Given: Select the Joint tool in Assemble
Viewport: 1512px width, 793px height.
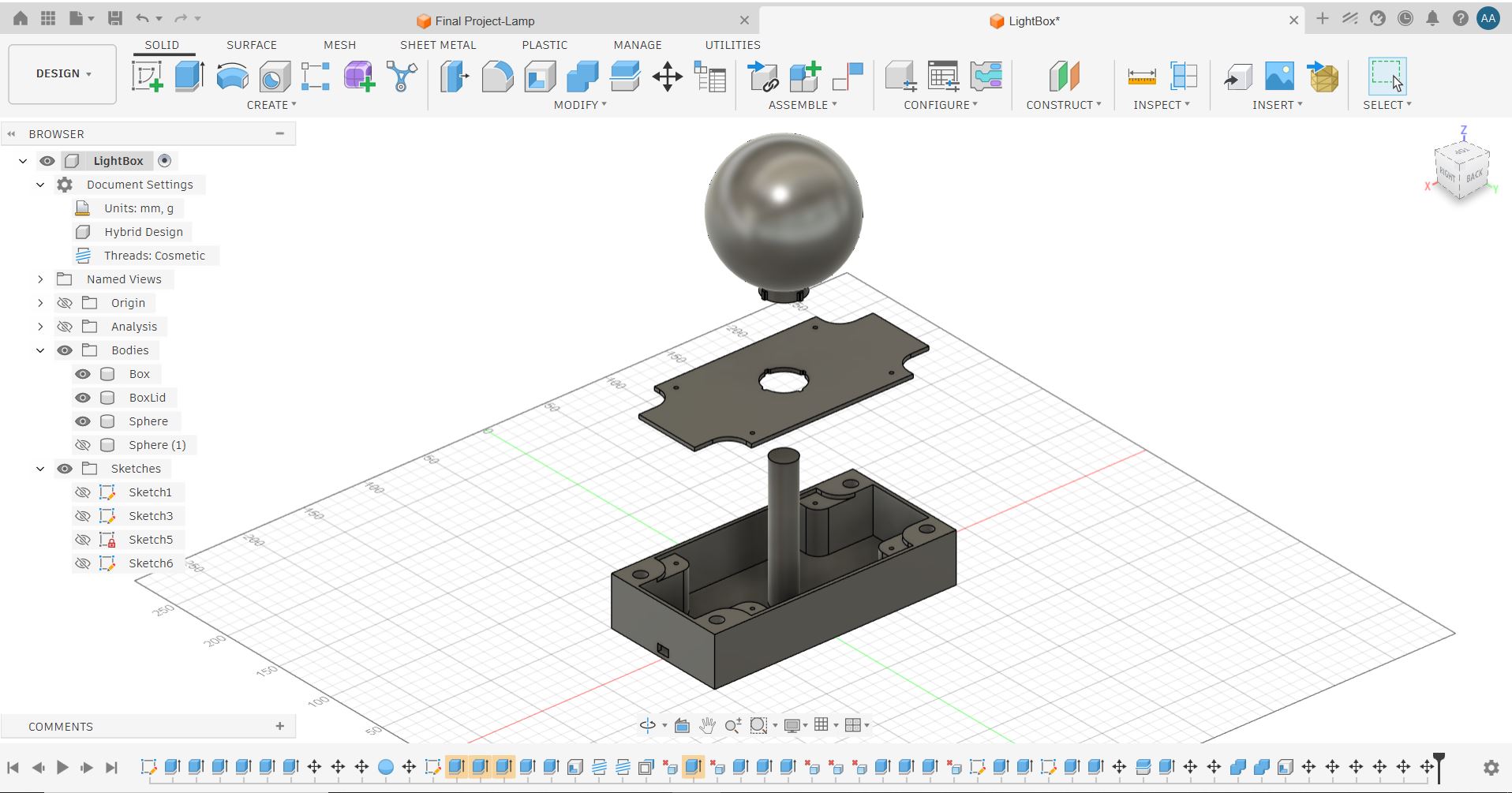Looking at the screenshot, I should [x=848, y=77].
